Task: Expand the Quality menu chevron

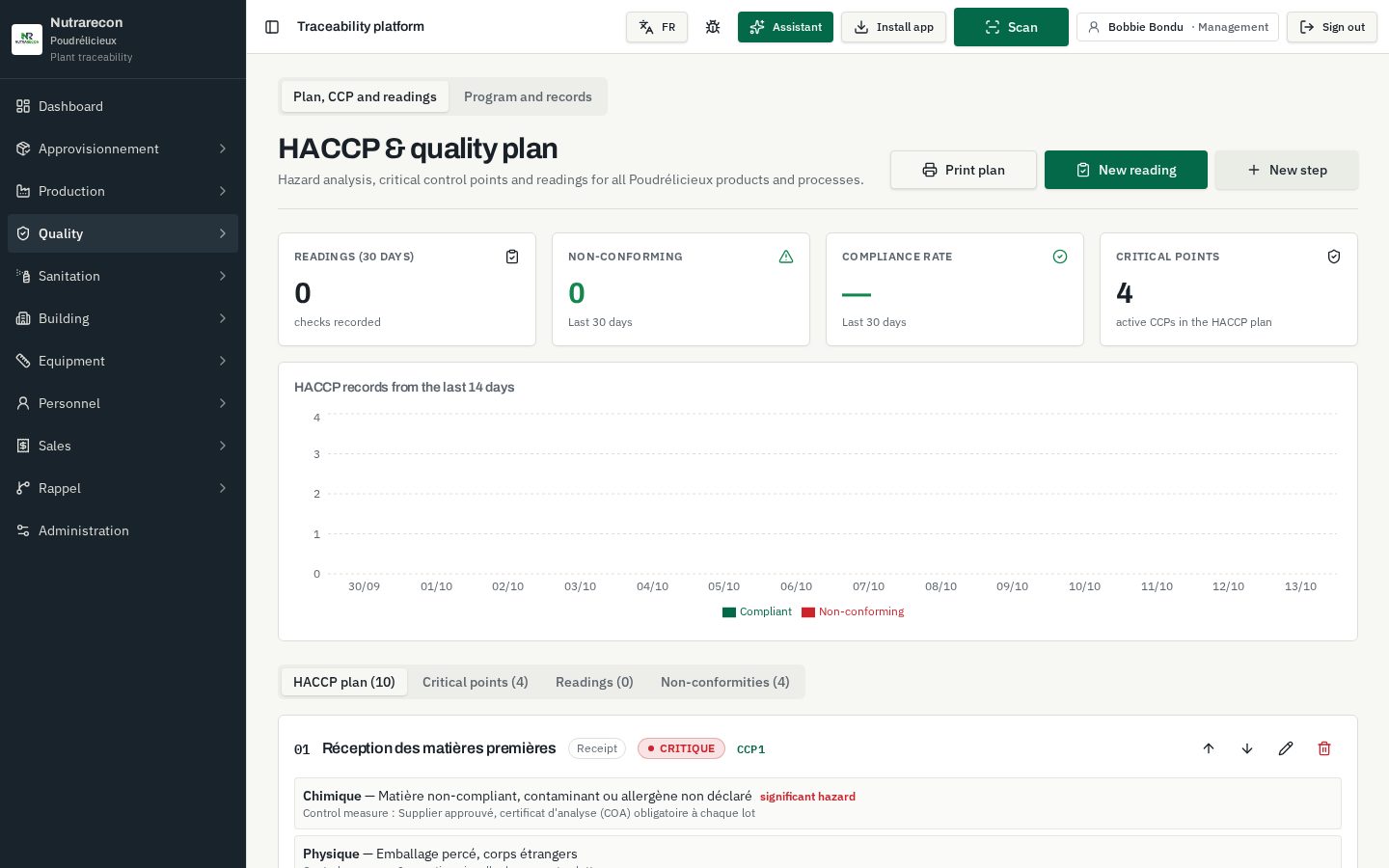Action: coord(223,233)
